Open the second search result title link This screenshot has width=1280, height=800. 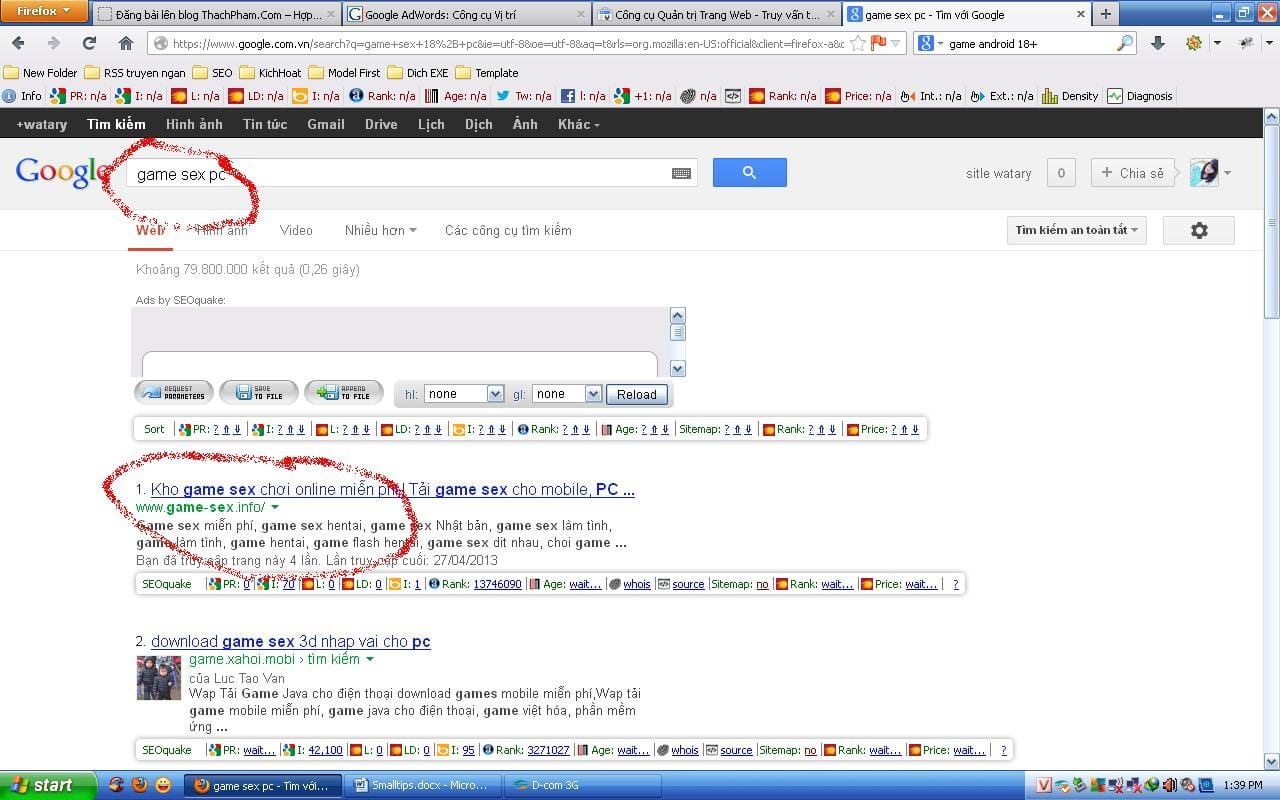pyautogui.click(x=291, y=641)
